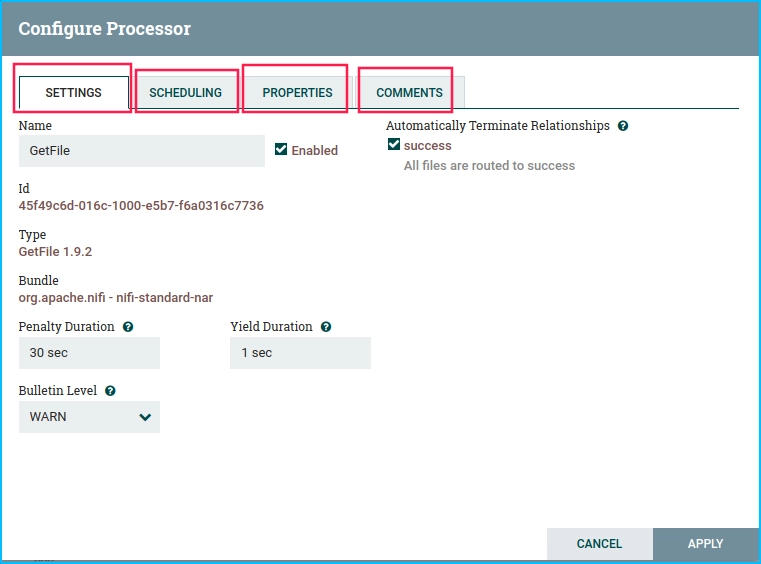Open the Yield Duration help icon
Image resolution: width=761 pixels, height=564 pixels.
(326, 327)
